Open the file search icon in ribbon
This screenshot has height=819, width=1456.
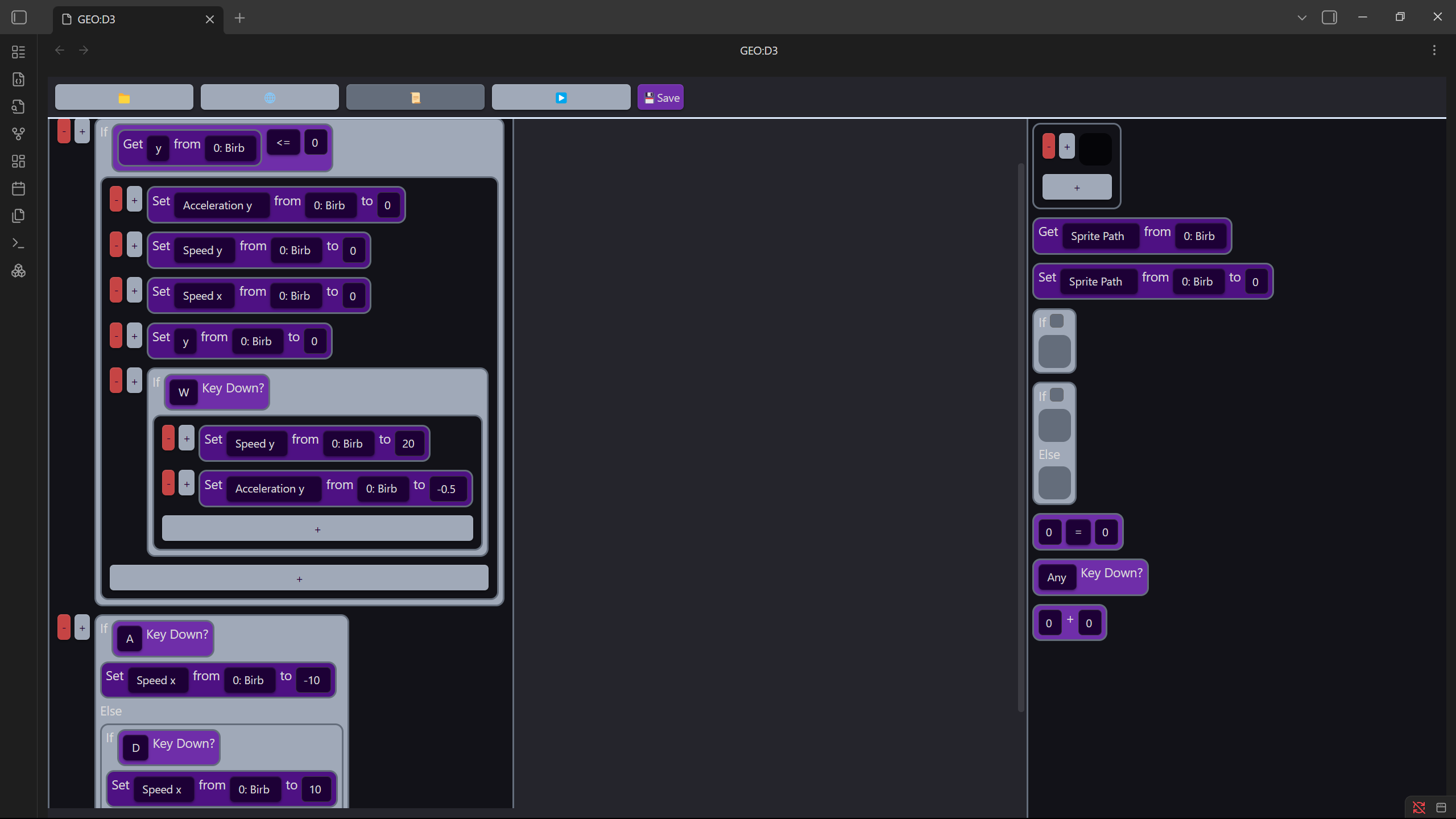pyautogui.click(x=19, y=106)
